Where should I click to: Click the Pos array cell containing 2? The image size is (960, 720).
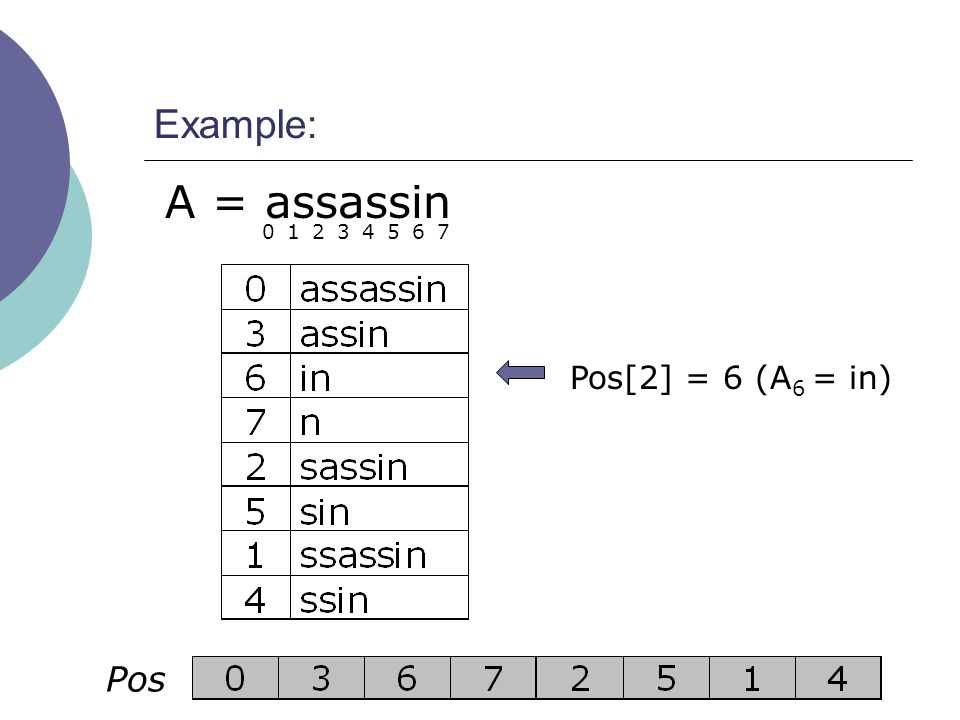pos(580,678)
